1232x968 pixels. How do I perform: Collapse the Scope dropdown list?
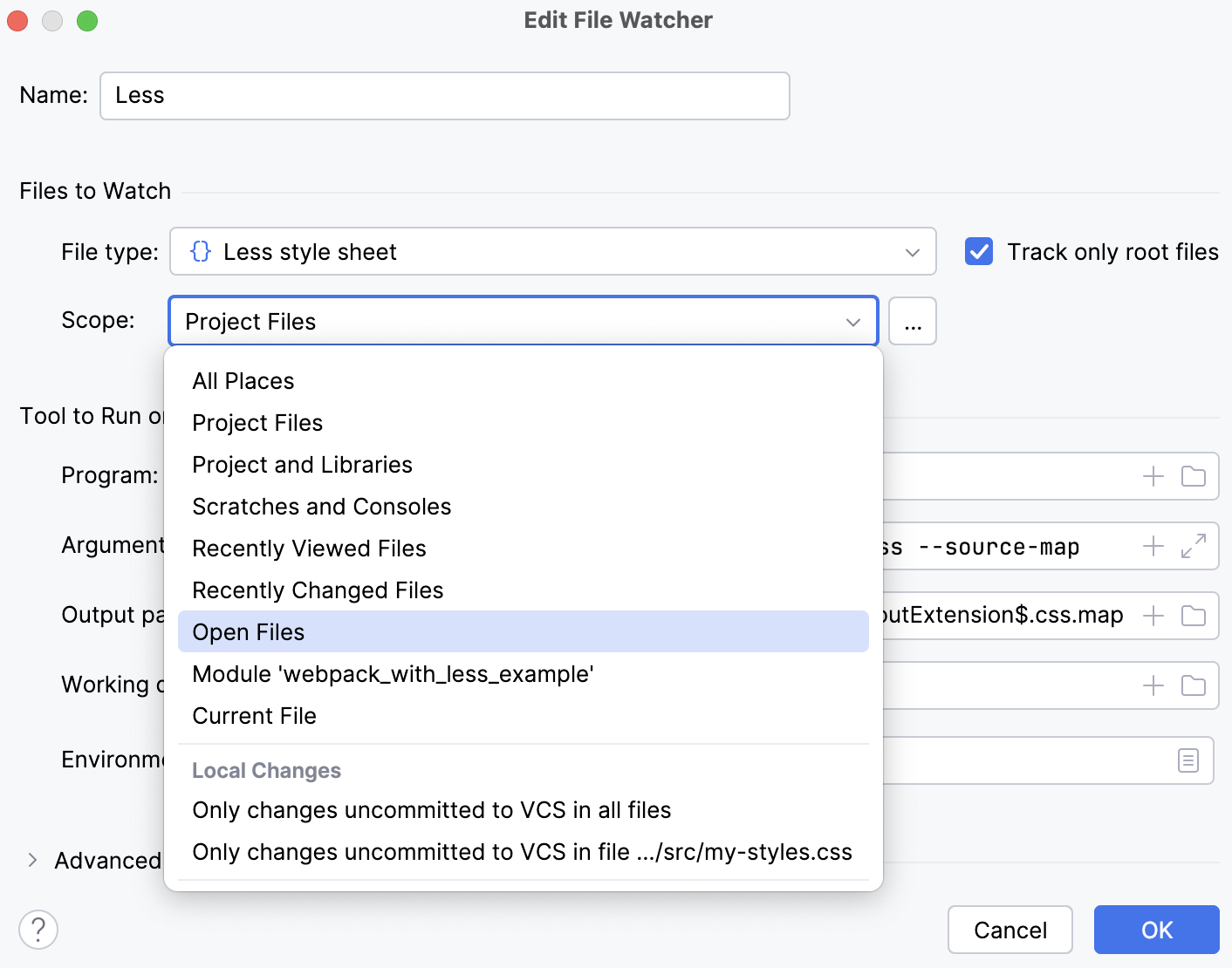pyautogui.click(x=852, y=321)
